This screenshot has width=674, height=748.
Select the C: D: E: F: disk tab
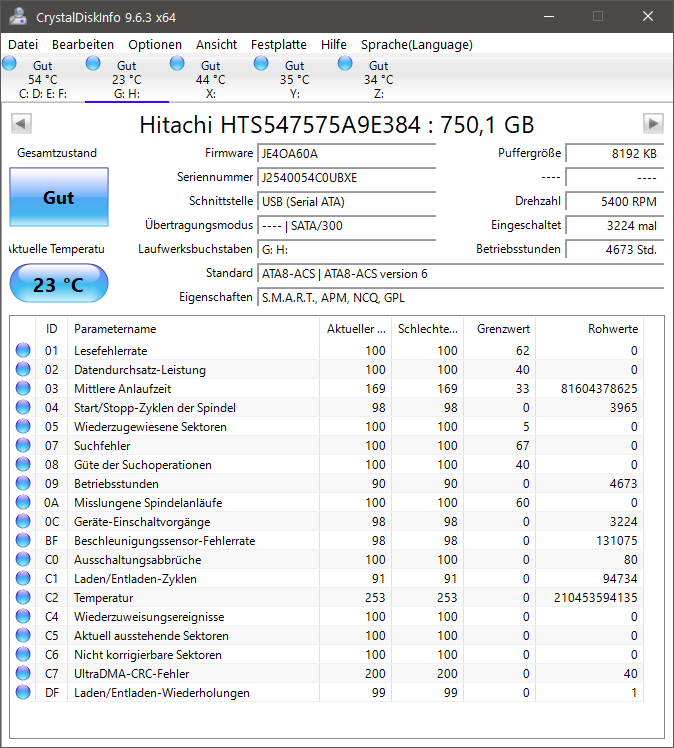click(43, 79)
